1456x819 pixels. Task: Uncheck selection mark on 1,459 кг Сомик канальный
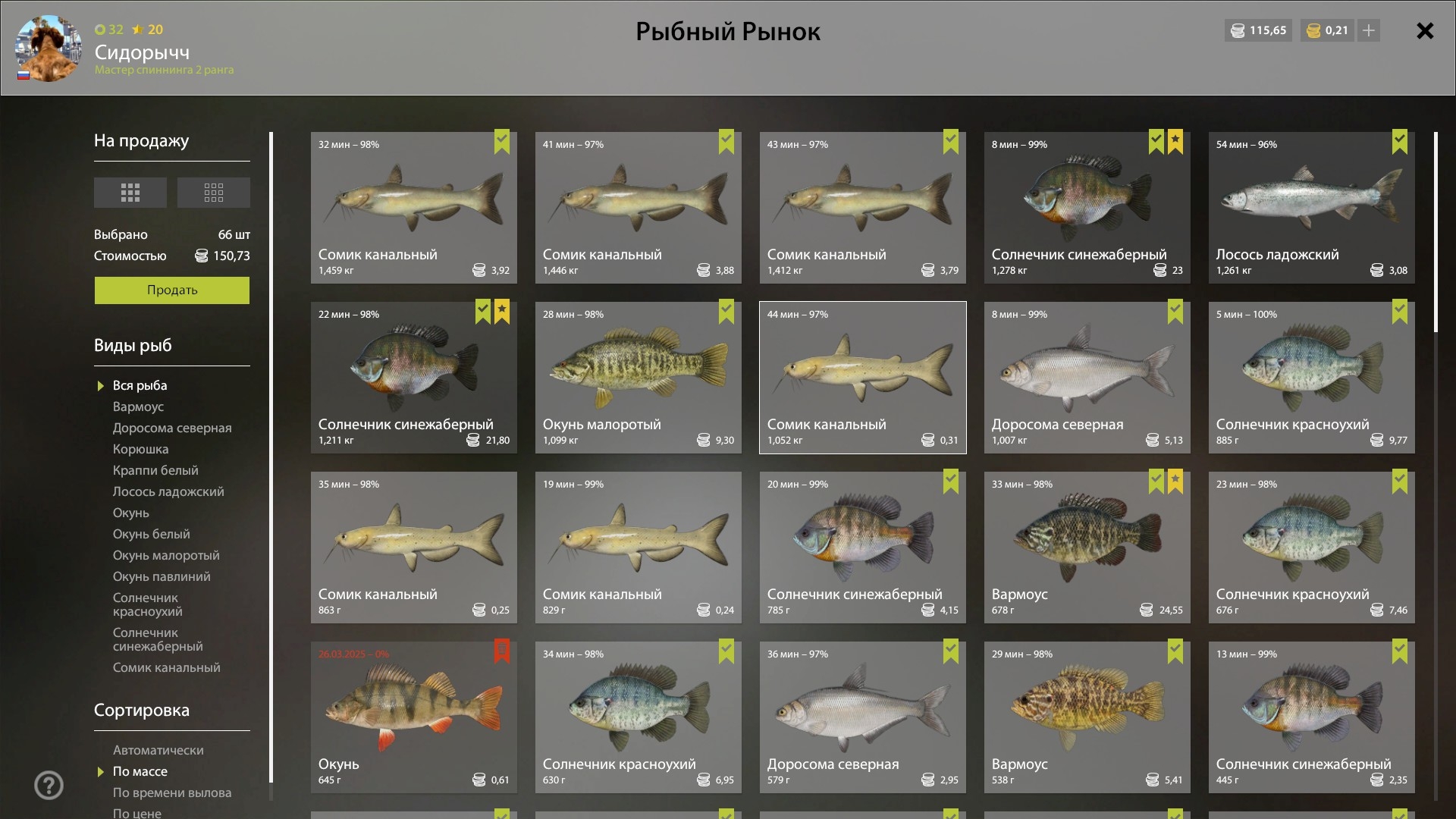pos(502,141)
